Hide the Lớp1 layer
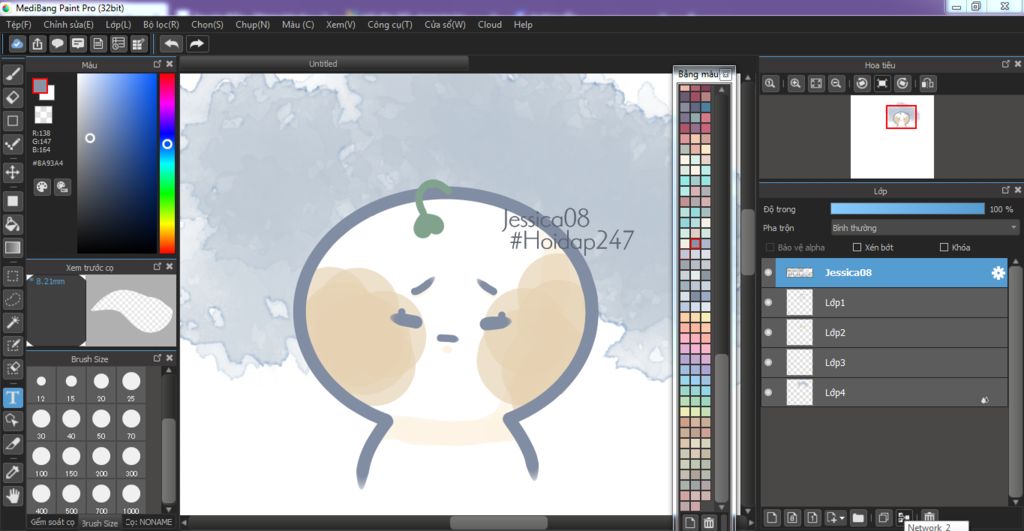Viewport: 1024px width, 531px height. click(768, 302)
